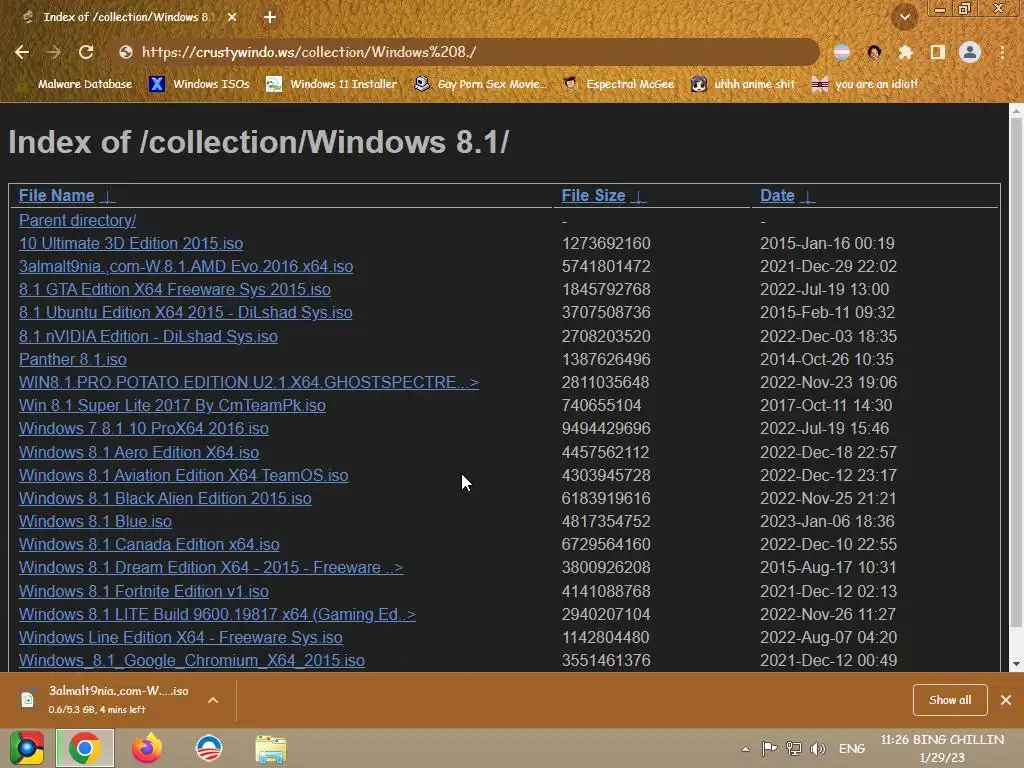Open the Windows ISOs bookmark
The height and width of the screenshot is (768, 1024).
(x=199, y=84)
